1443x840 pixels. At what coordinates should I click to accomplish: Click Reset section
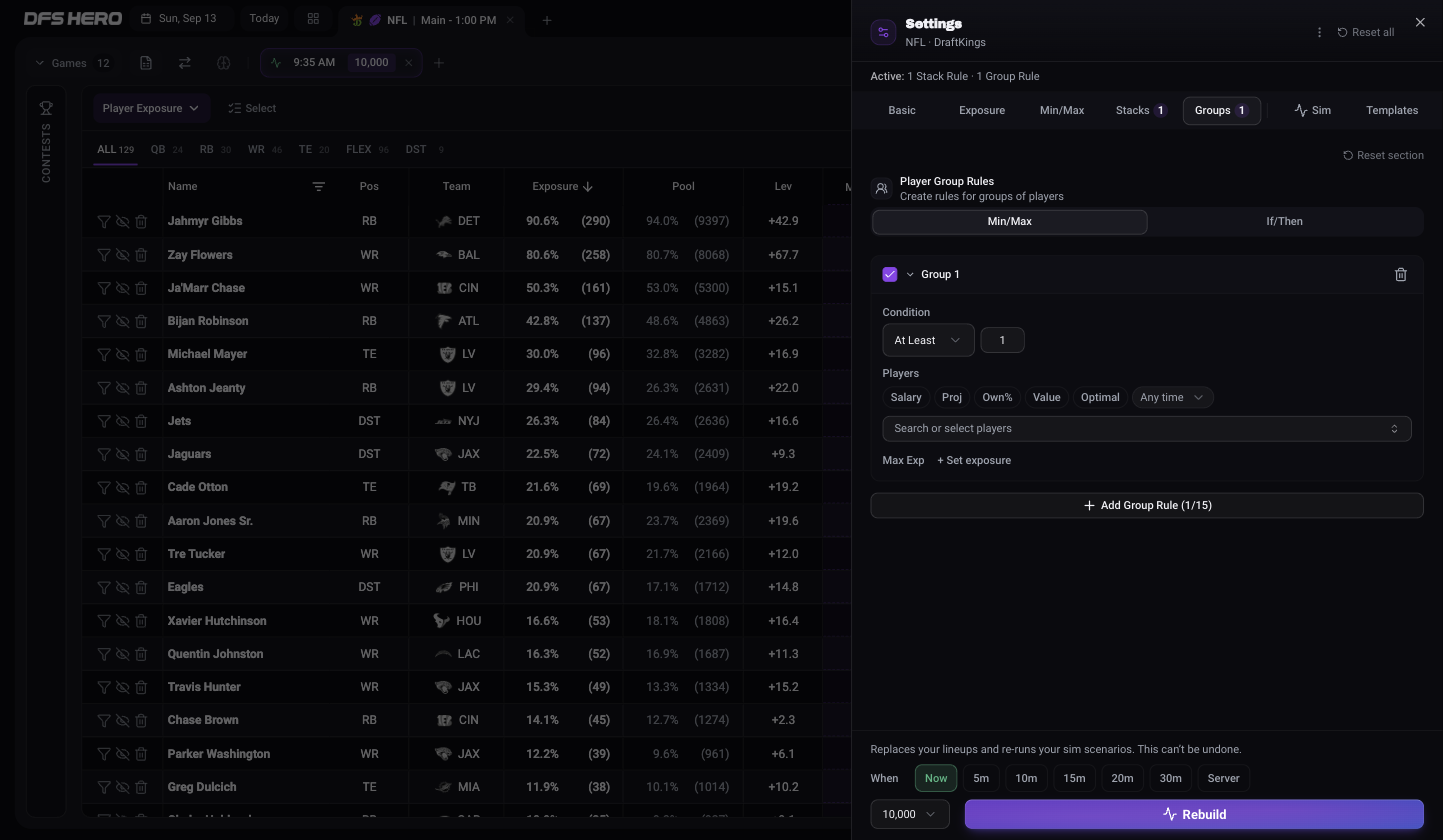1383,155
